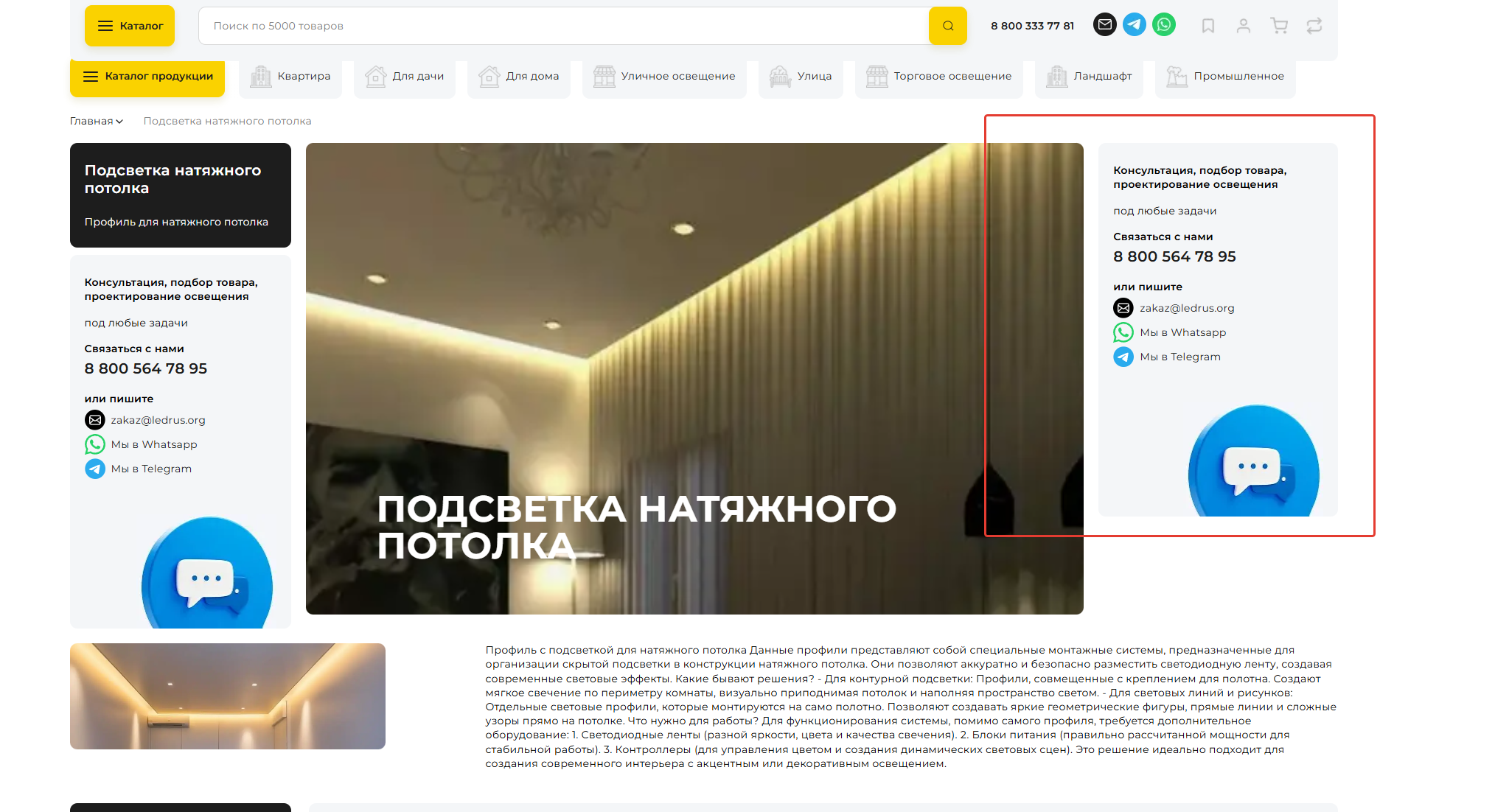Click the header Telegram icon
This screenshot has width=1495, height=812.
1134,25
